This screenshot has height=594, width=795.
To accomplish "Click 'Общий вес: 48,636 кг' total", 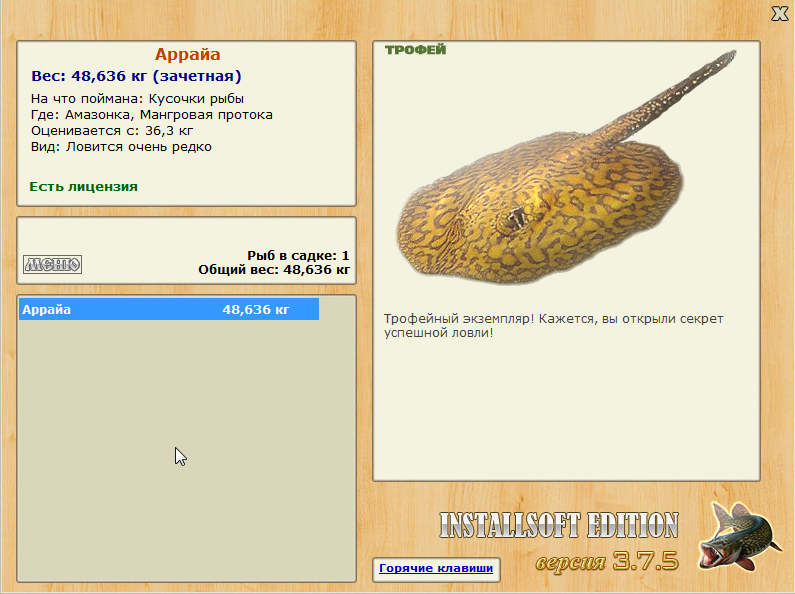I will pos(274,270).
